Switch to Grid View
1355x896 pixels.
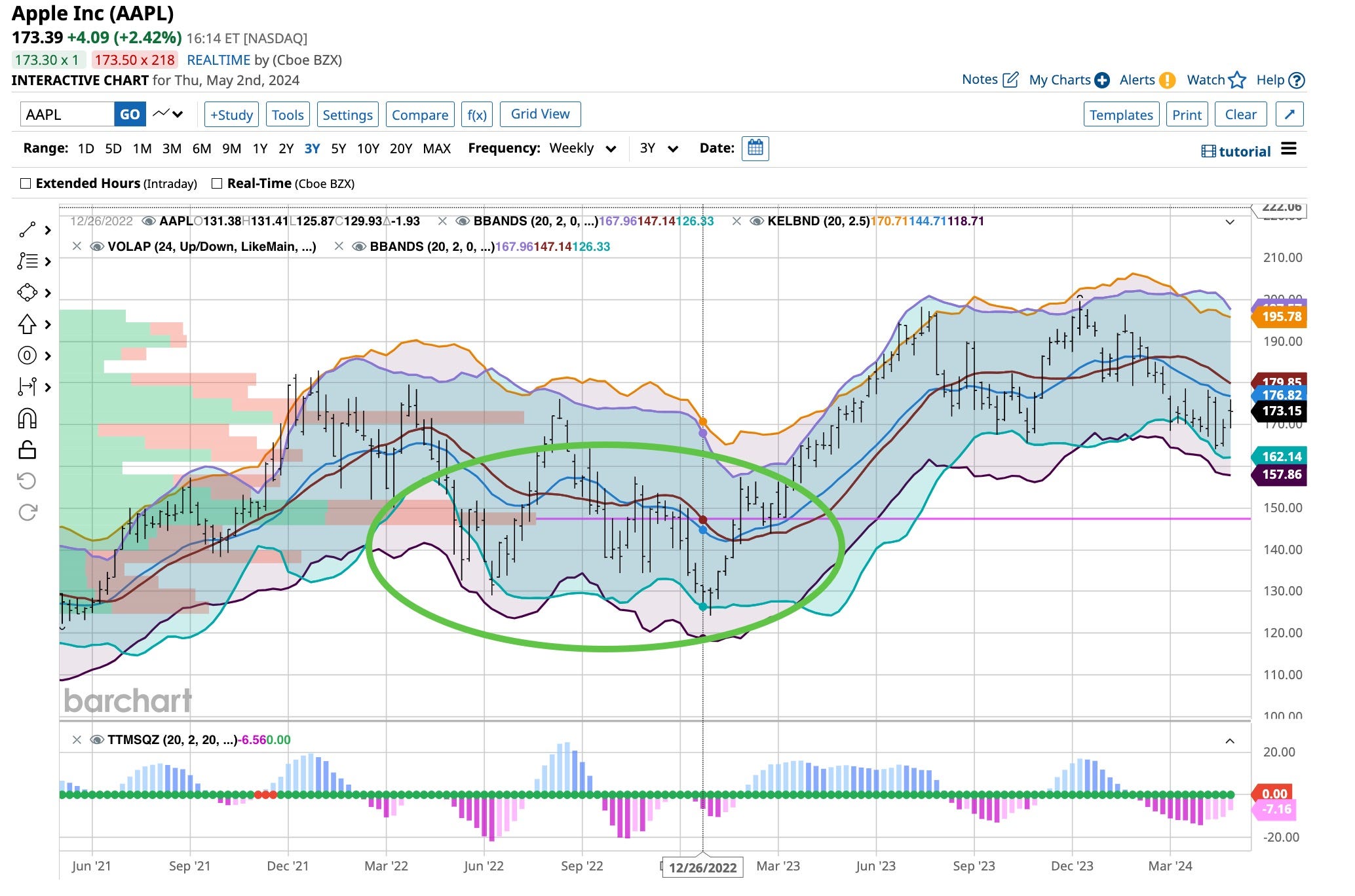(x=540, y=114)
